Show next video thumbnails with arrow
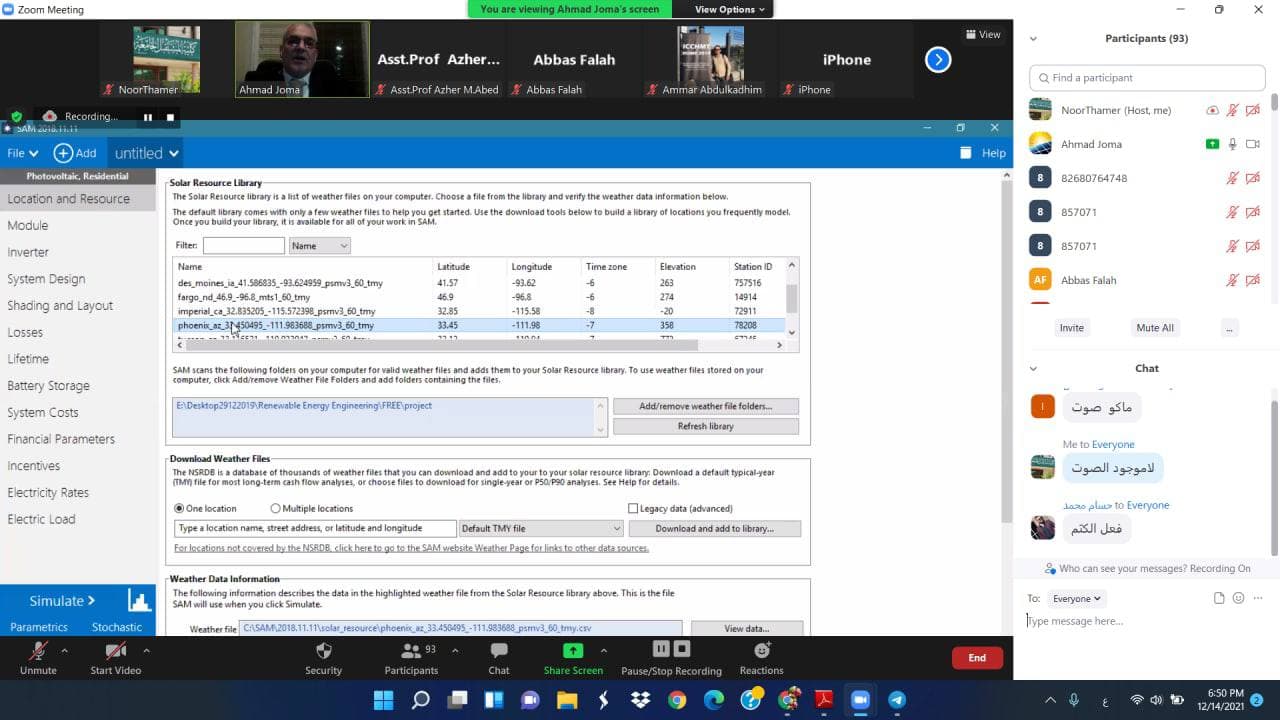 tap(938, 60)
